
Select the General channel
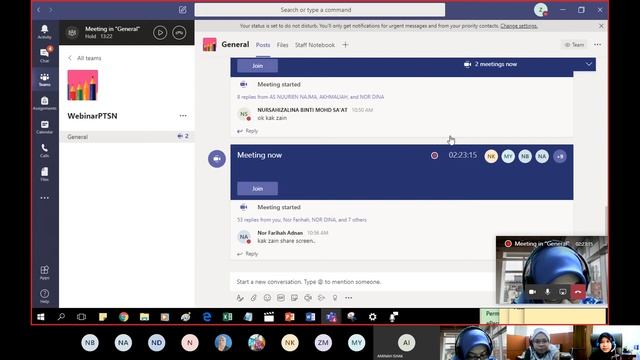click(x=127, y=137)
